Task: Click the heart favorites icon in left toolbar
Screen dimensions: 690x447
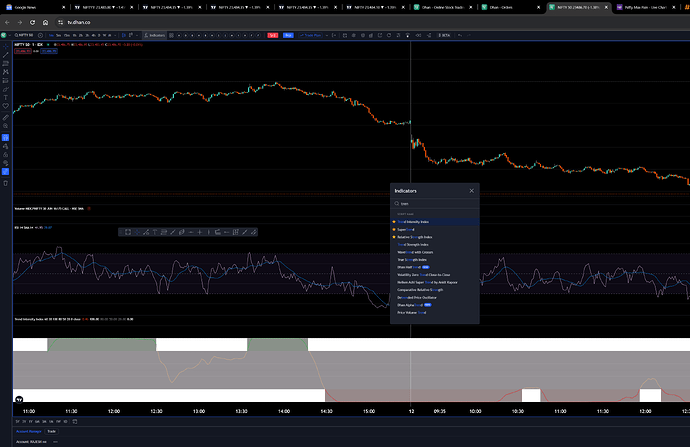Action: pos(5,106)
